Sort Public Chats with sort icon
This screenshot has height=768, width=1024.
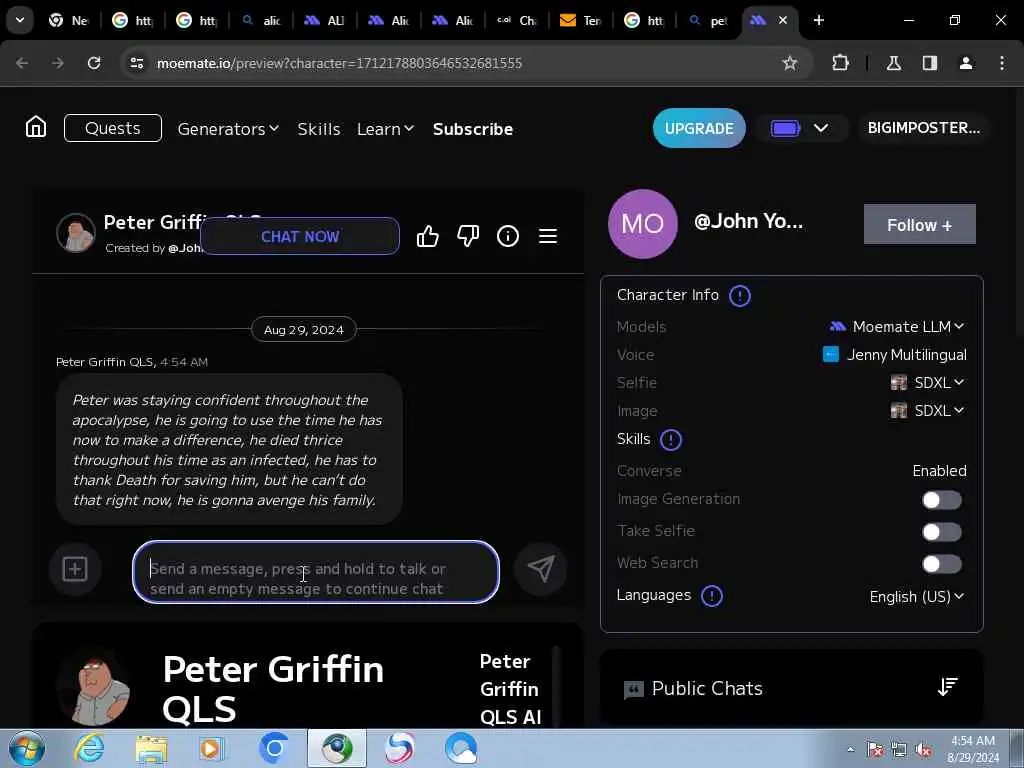(947, 687)
